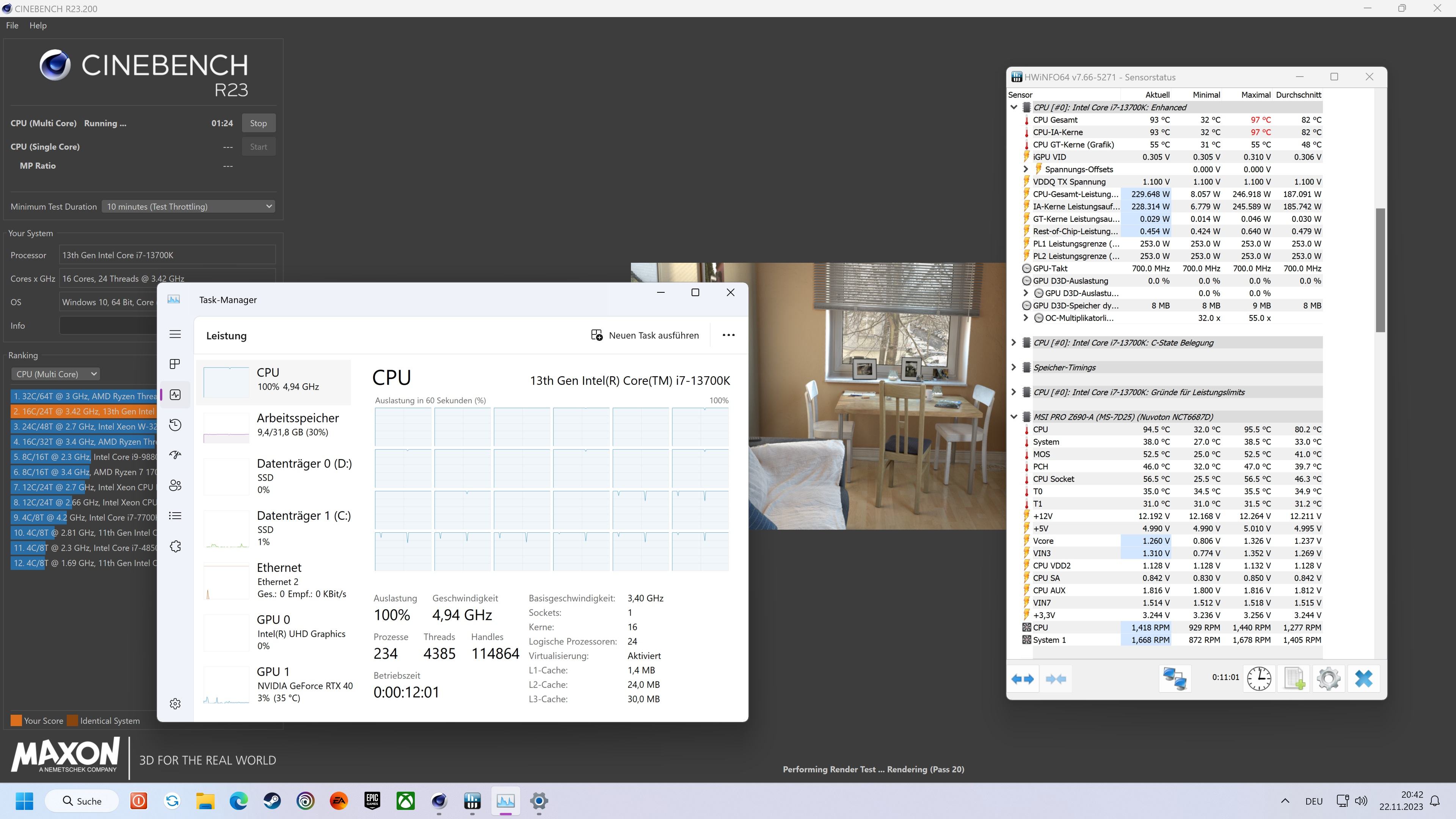Open the Help menu in Cinebench

[x=38, y=25]
